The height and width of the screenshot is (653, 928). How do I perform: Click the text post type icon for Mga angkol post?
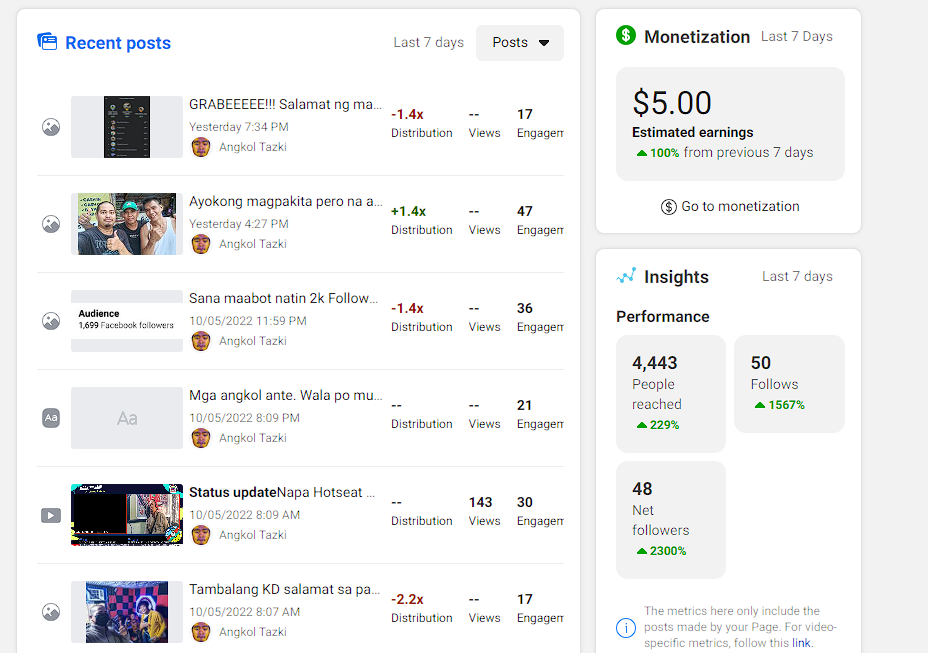point(51,418)
